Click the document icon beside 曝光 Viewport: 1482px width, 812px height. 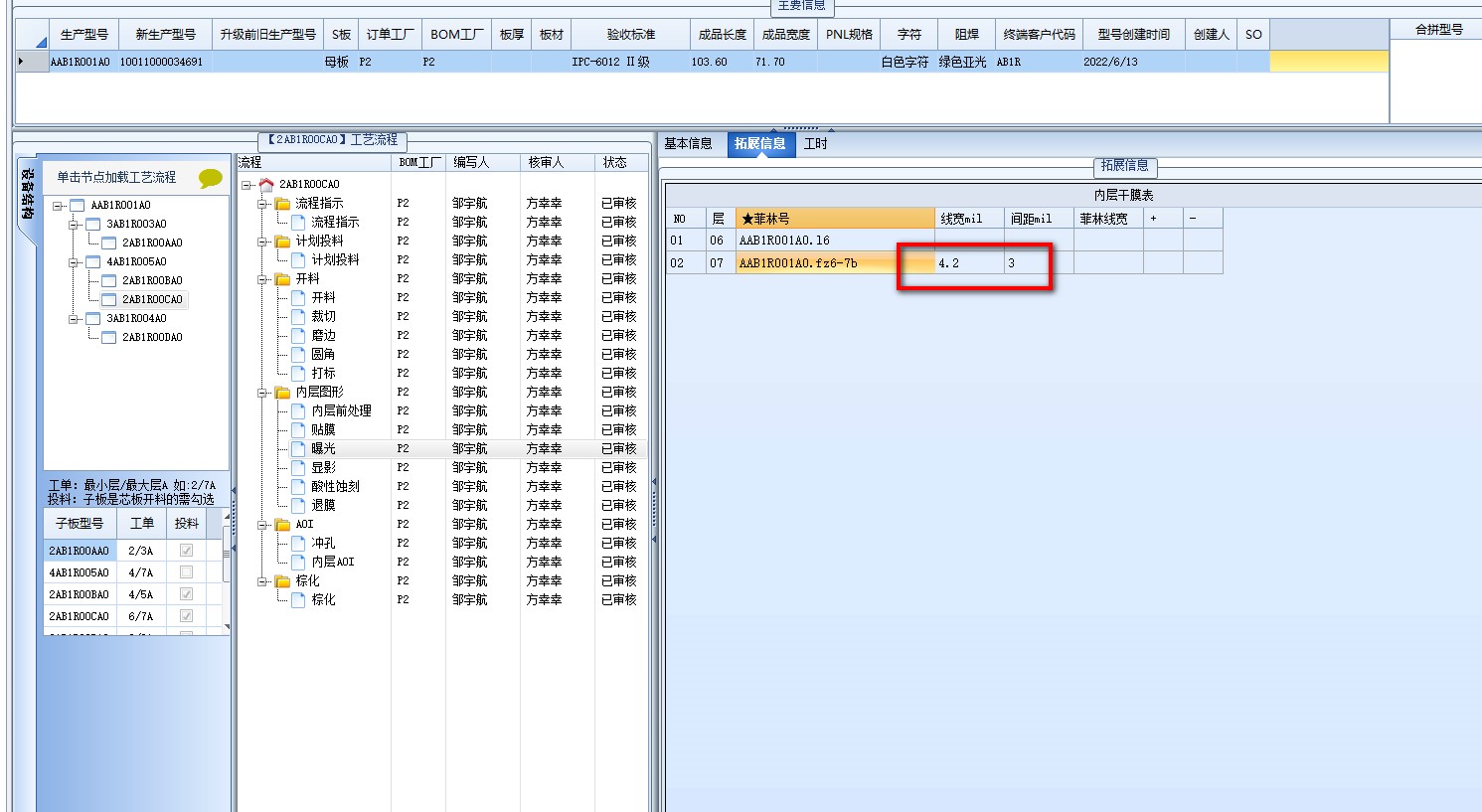tap(298, 448)
